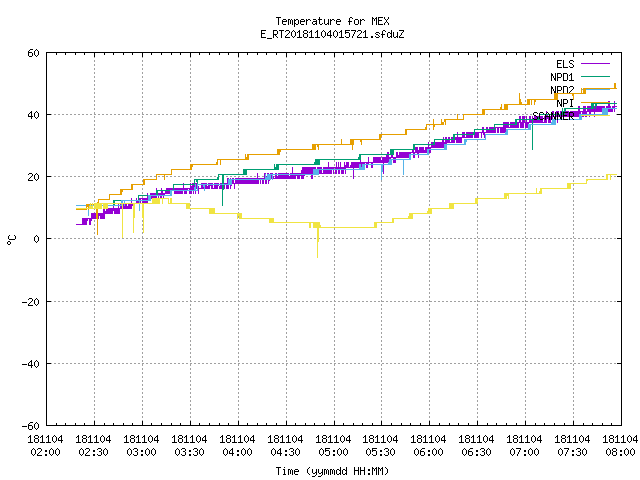Click the y-axis label 0

pos(37,239)
